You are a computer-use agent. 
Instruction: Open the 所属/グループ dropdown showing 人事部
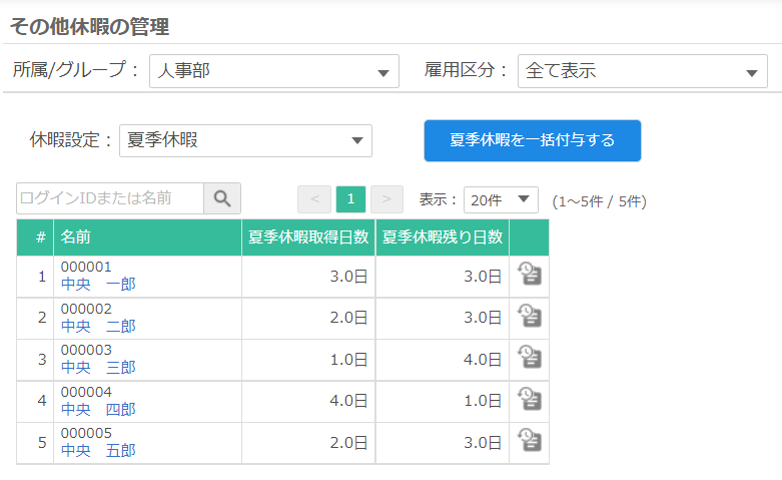point(274,71)
